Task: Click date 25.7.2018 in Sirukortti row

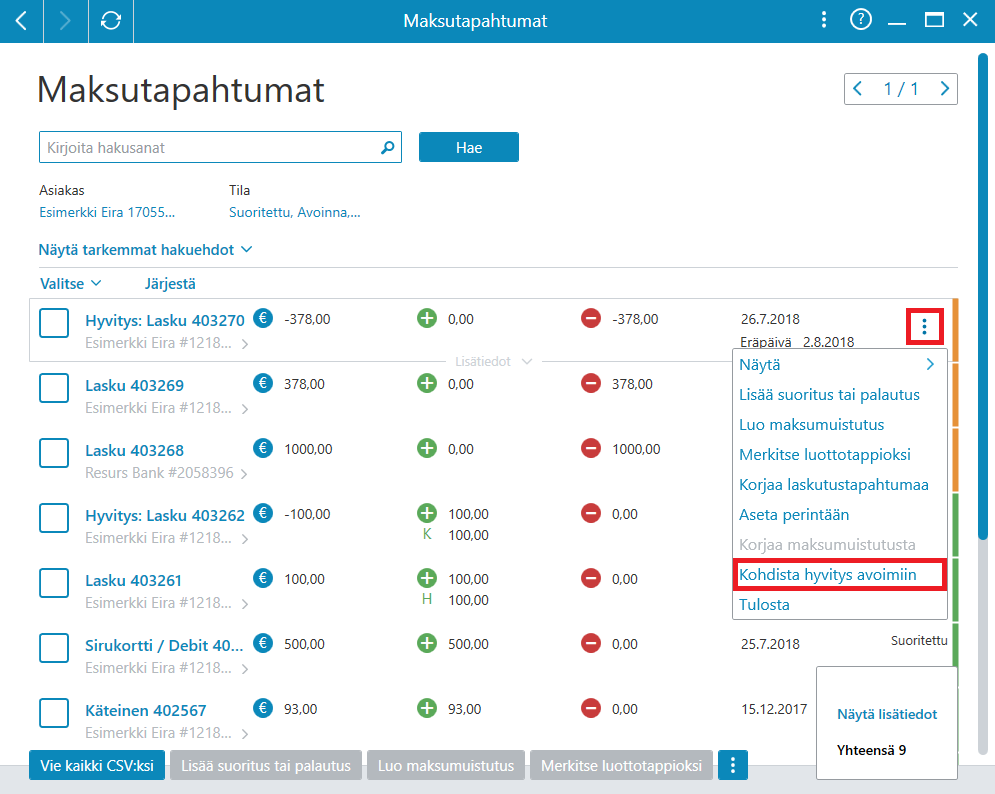Action: [770, 644]
